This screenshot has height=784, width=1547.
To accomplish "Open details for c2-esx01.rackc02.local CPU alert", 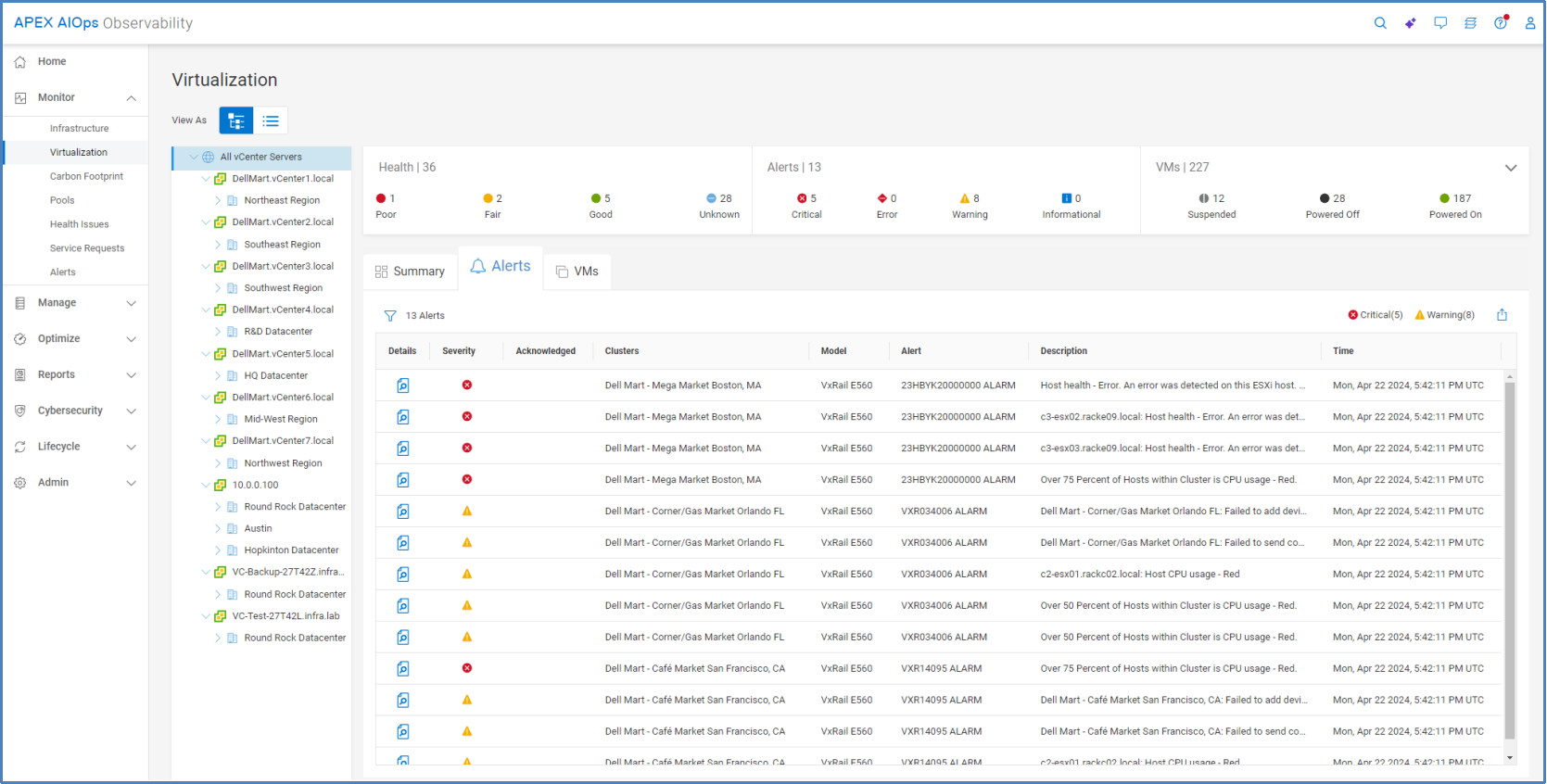I will [x=403, y=575].
